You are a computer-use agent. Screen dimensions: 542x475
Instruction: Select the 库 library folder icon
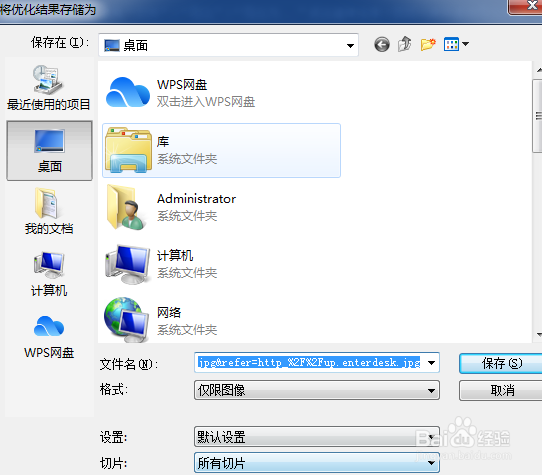click(128, 150)
